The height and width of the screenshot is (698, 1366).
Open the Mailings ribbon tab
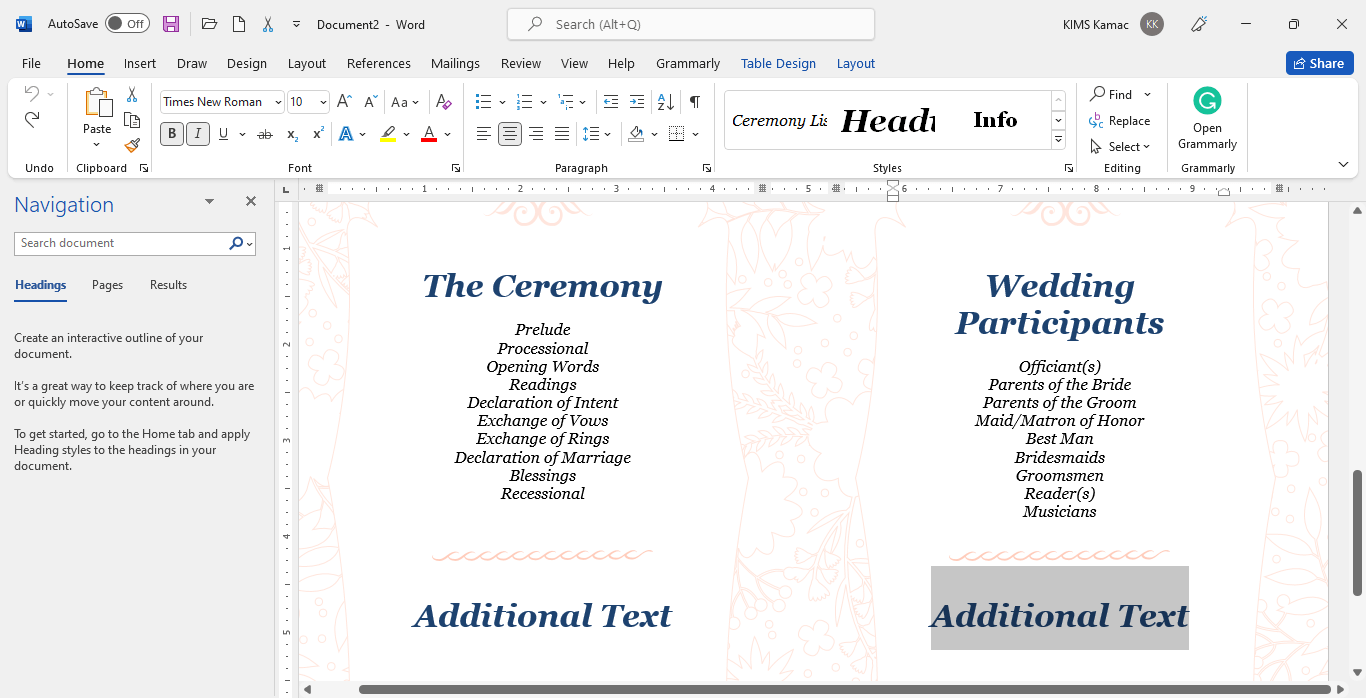[455, 63]
